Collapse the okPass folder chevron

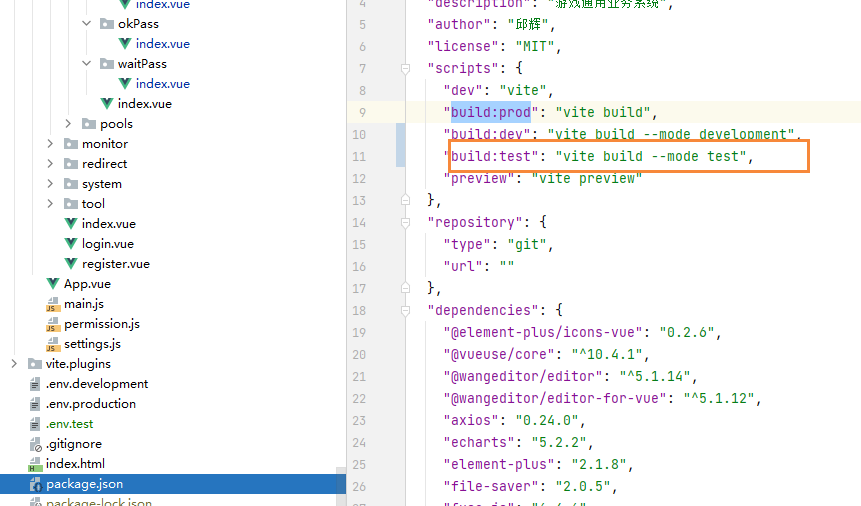86,24
